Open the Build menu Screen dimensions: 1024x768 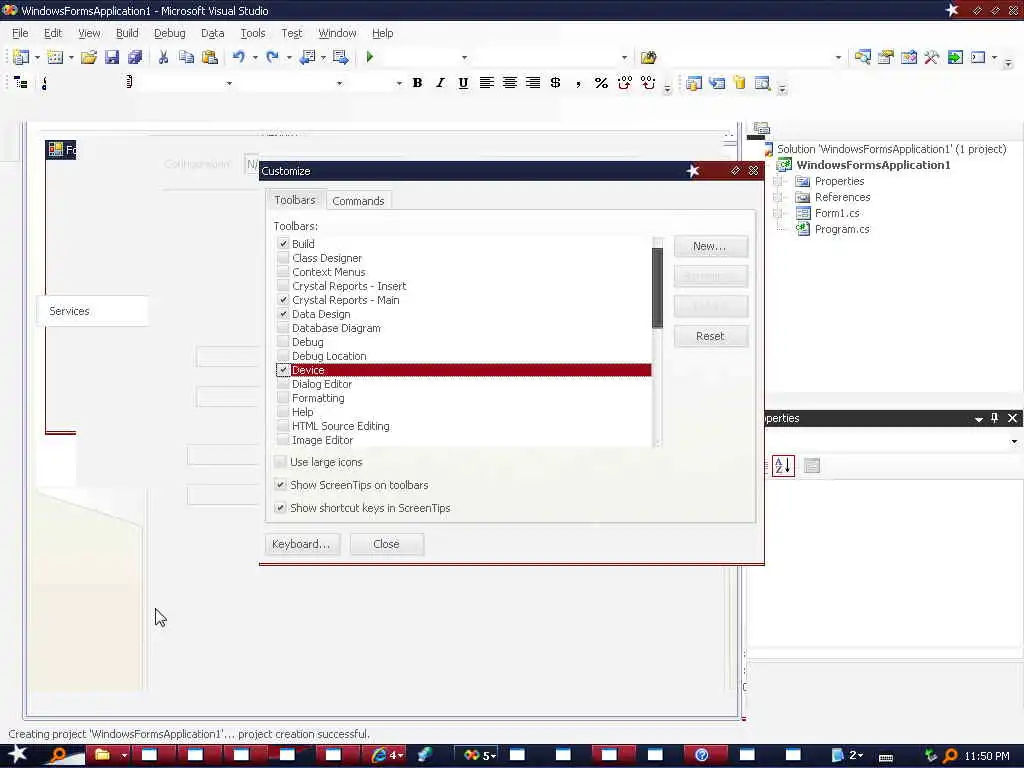coord(127,33)
